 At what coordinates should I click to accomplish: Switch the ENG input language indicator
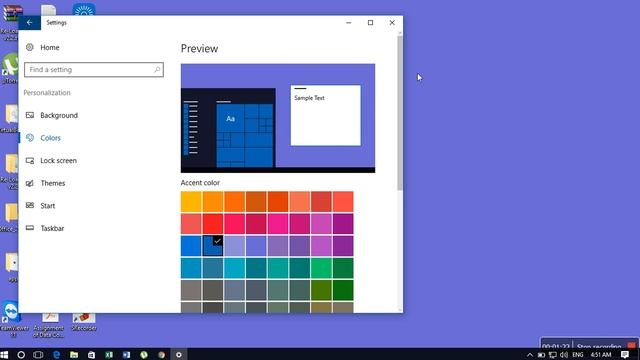[578, 355]
